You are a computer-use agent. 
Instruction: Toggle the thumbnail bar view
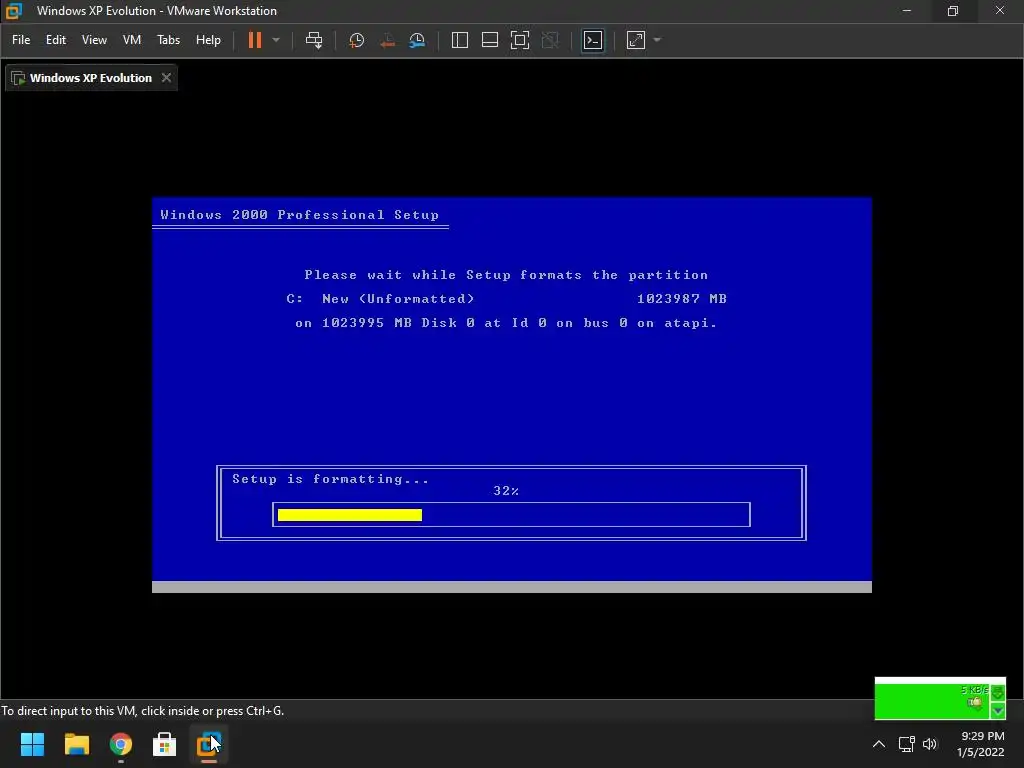[490, 40]
